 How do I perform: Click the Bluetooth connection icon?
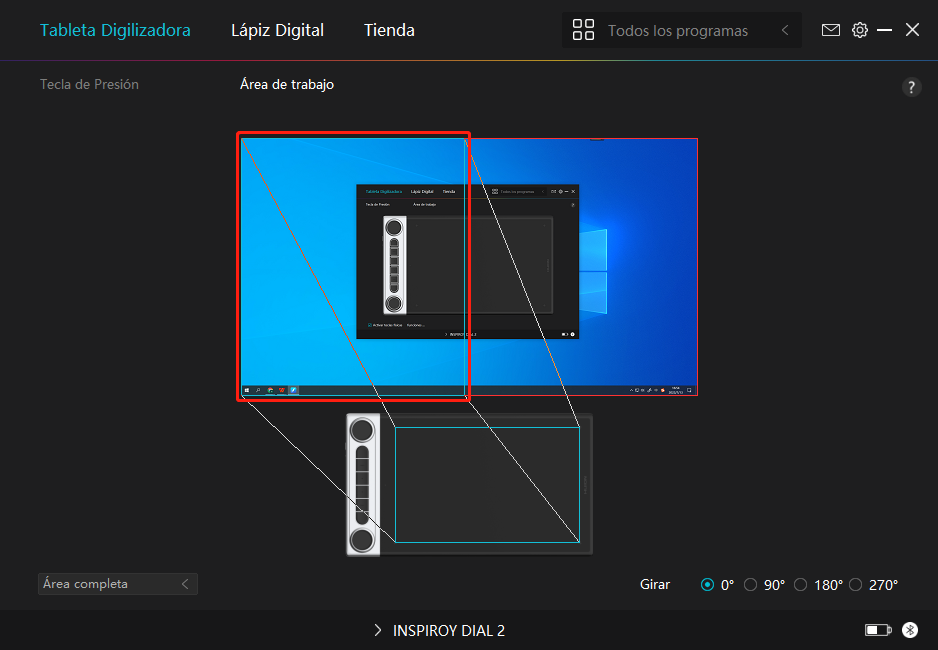909,630
